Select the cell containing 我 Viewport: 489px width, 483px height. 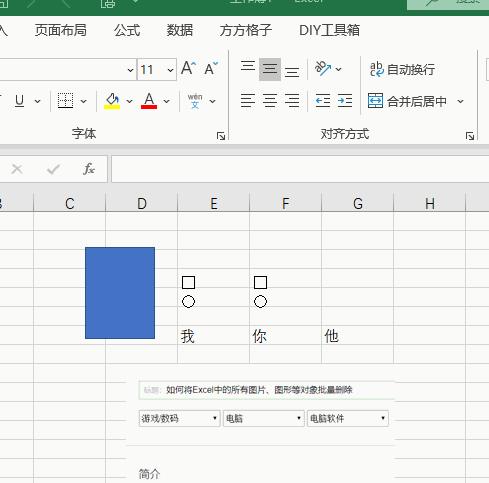(x=214, y=335)
